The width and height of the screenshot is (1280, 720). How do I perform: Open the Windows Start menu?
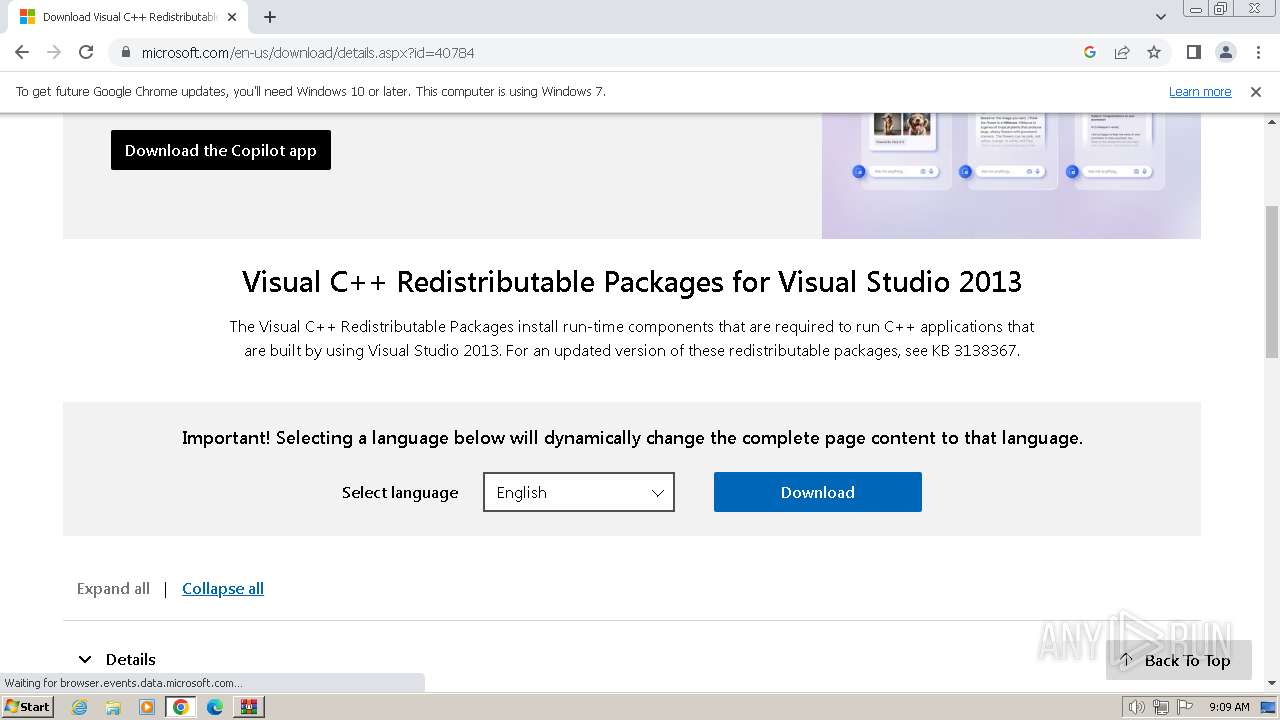click(28, 706)
